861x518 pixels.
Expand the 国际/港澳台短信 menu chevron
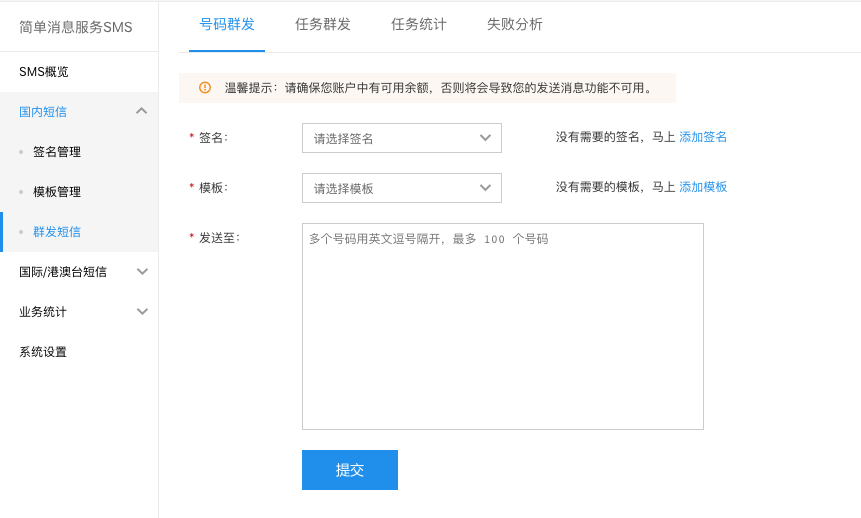[x=142, y=271]
